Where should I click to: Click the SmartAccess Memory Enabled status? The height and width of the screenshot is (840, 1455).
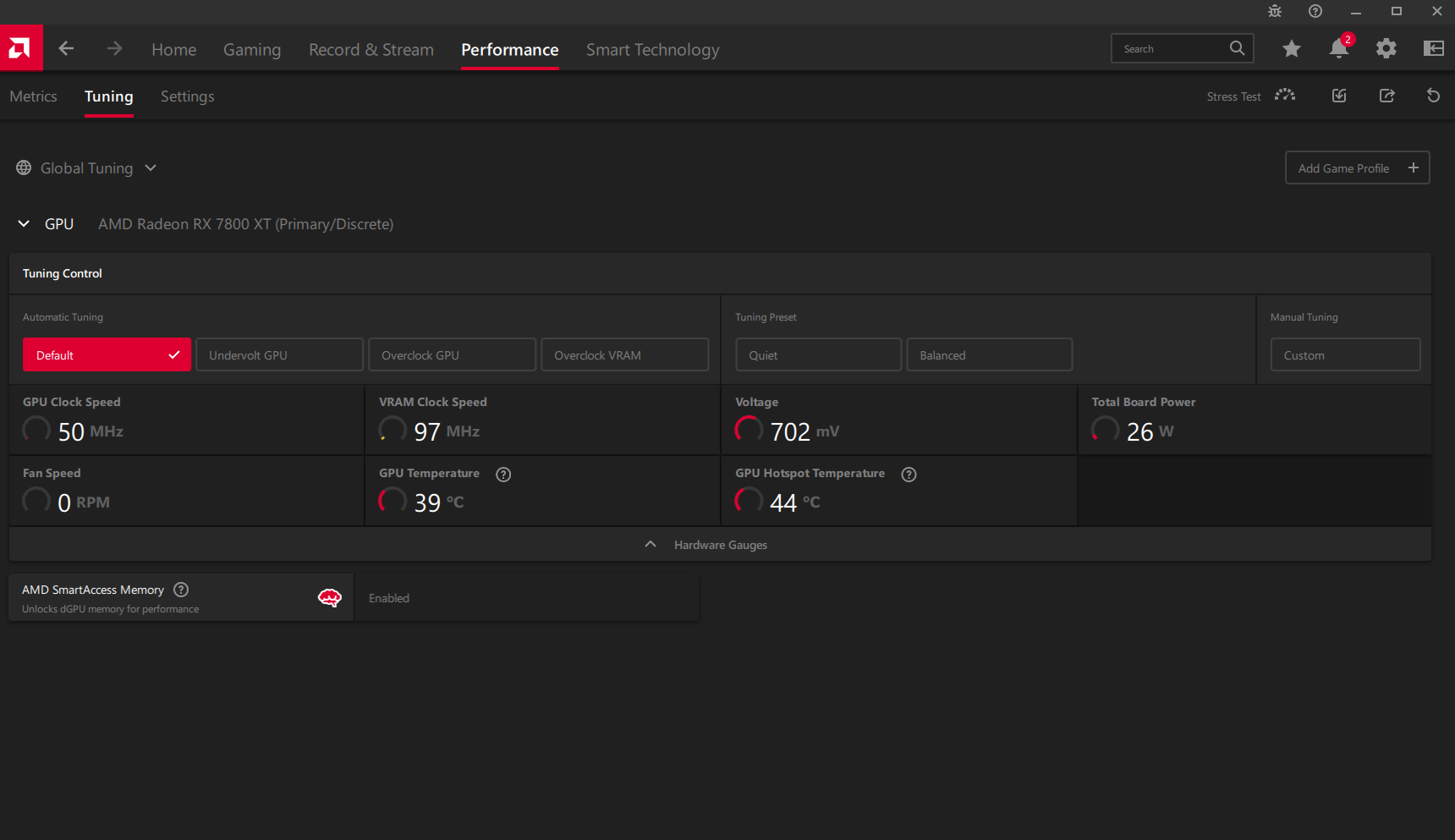(389, 598)
